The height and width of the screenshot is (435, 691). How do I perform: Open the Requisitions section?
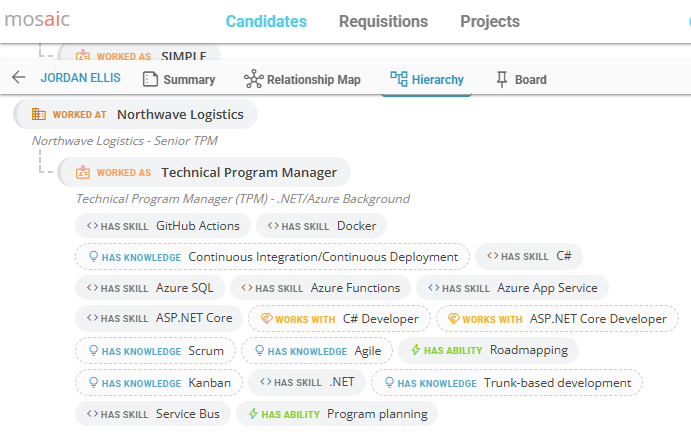point(383,21)
